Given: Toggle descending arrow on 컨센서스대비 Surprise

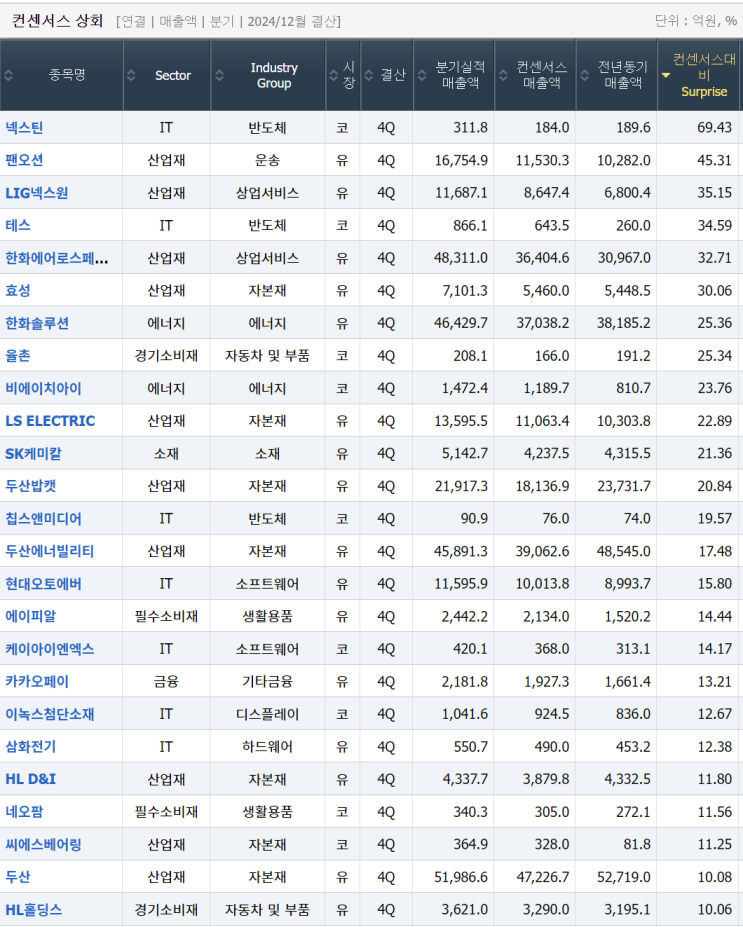Looking at the screenshot, I should [x=666, y=76].
